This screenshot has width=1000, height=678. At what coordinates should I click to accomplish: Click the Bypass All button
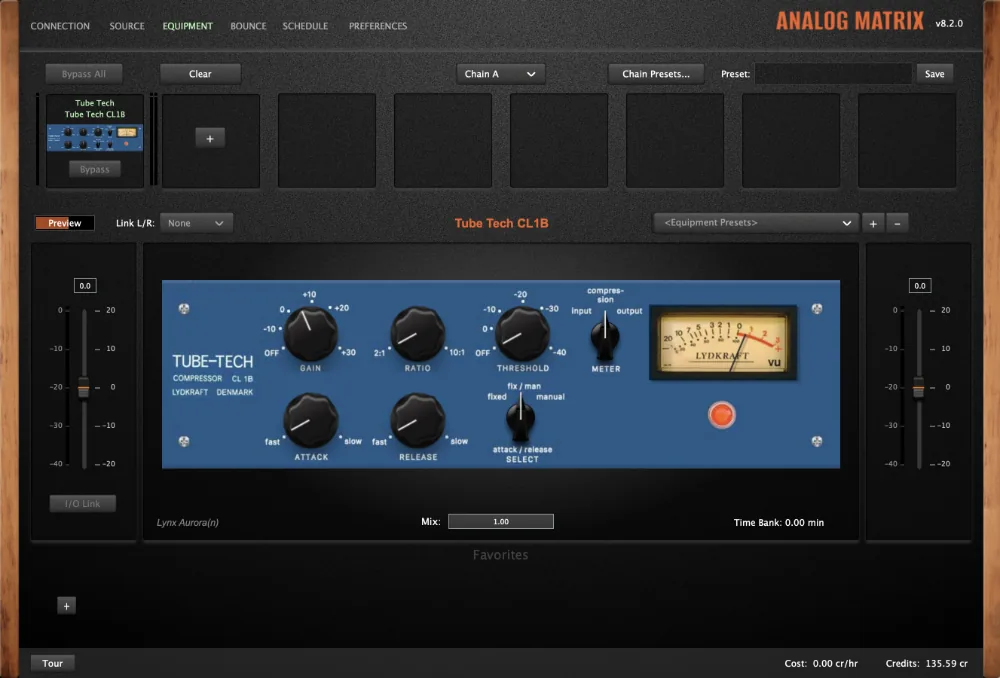(x=84, y=74)
